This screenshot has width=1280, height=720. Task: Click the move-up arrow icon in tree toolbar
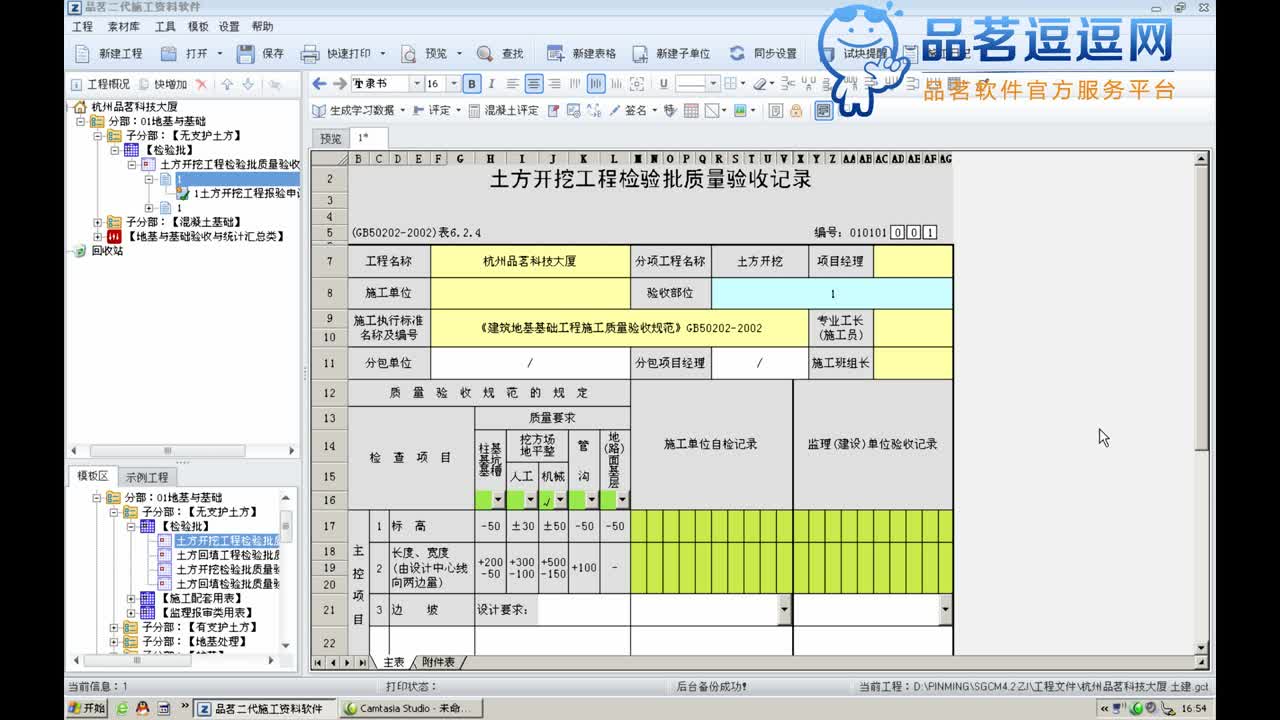(228, 85)
